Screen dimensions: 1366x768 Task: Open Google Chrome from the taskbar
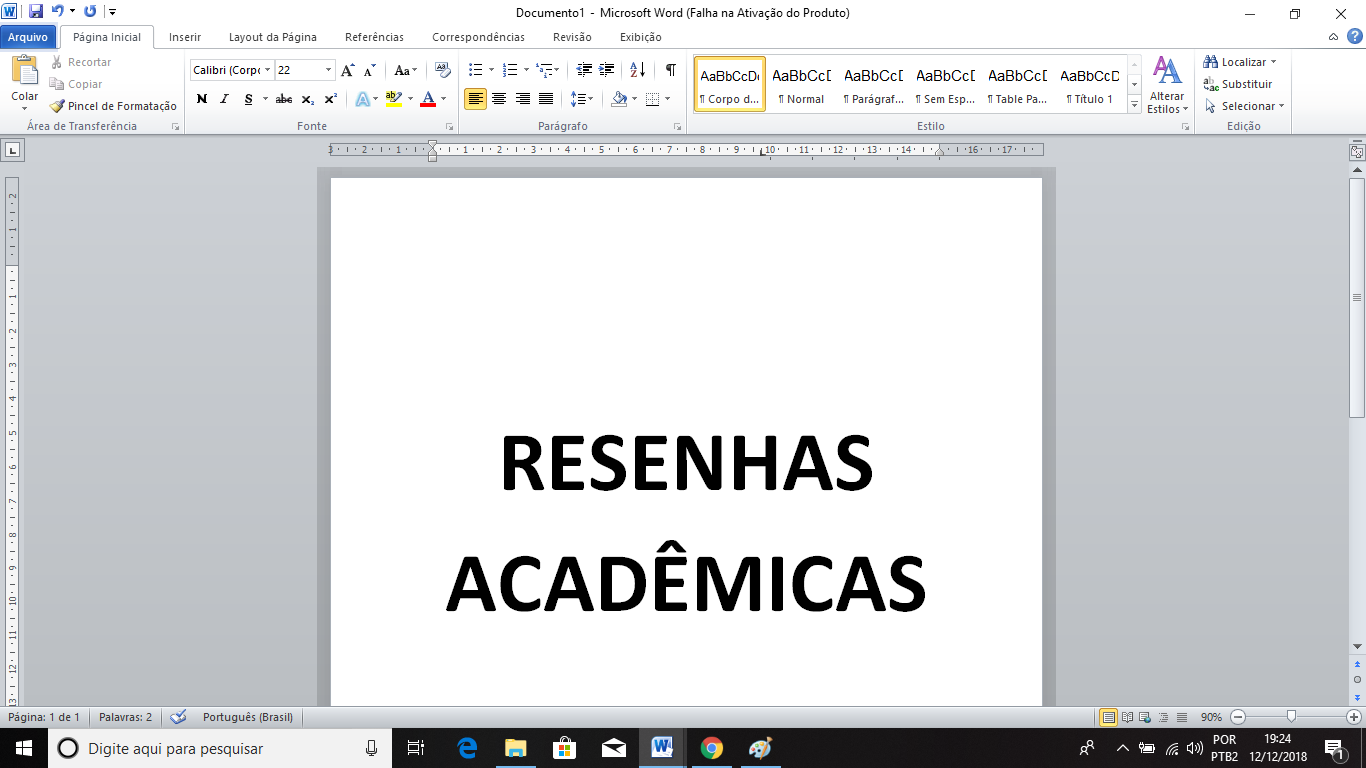(711, 748)
